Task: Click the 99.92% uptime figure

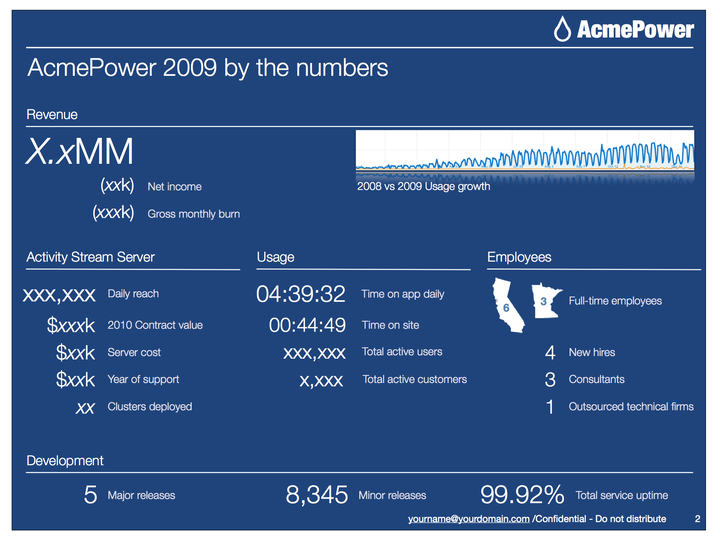Action: point(522,495)
